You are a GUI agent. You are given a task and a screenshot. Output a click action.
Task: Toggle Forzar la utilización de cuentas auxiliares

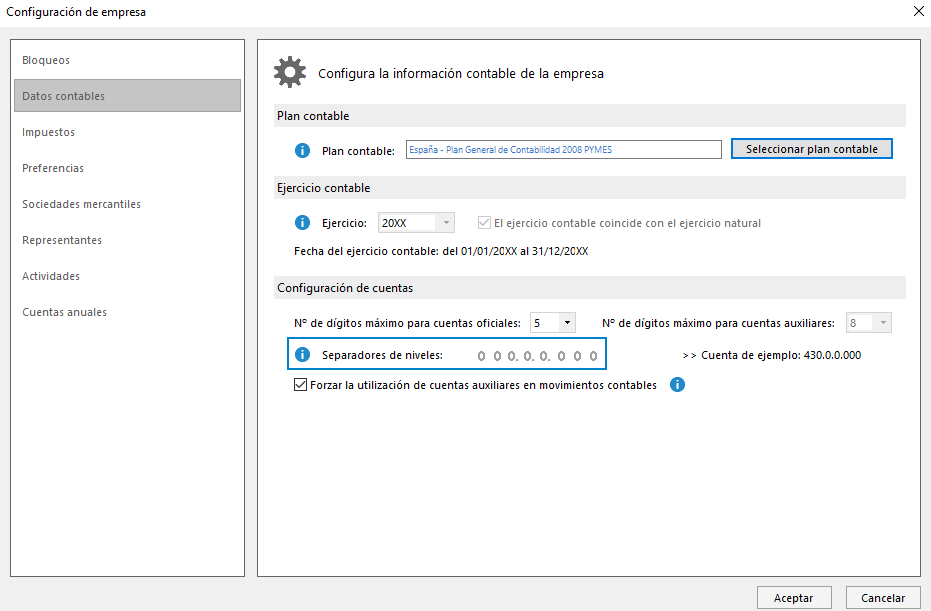pos(300,385)
